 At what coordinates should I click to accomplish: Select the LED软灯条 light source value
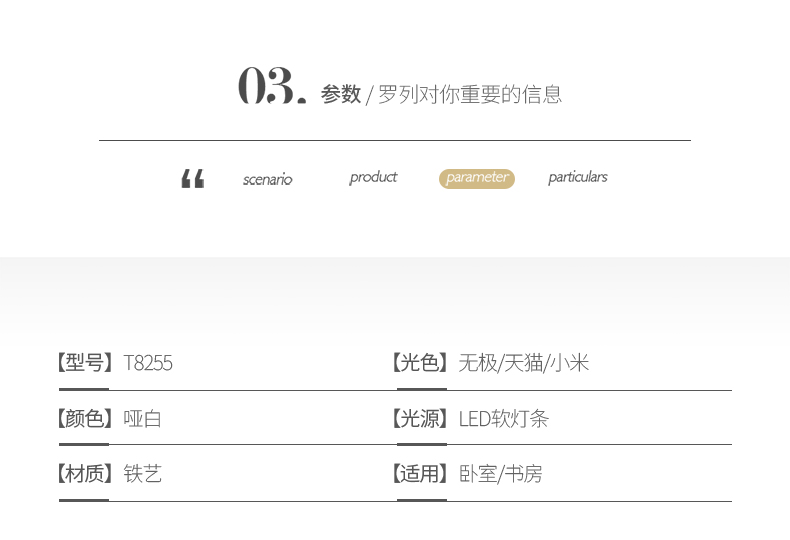(x=503, y=418)
